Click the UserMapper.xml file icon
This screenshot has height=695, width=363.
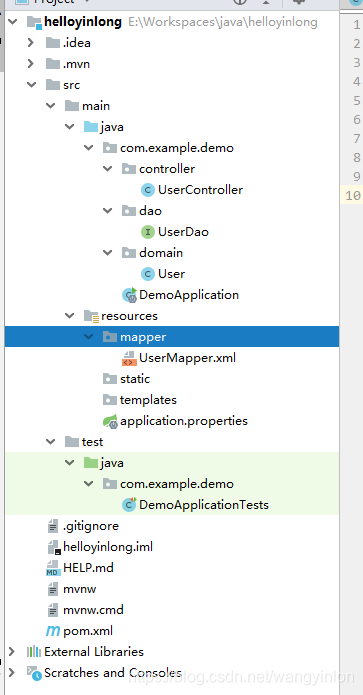coord(129,358)
